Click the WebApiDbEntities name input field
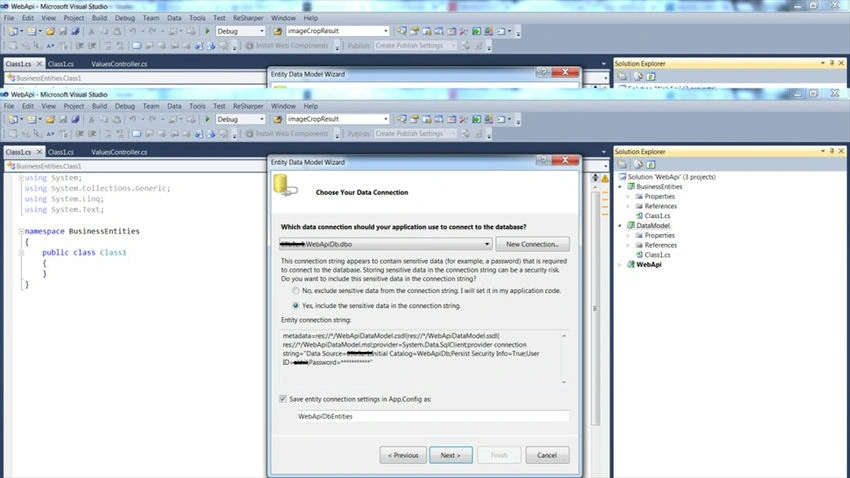The image size is (850, 478). [x=433, y=416]
